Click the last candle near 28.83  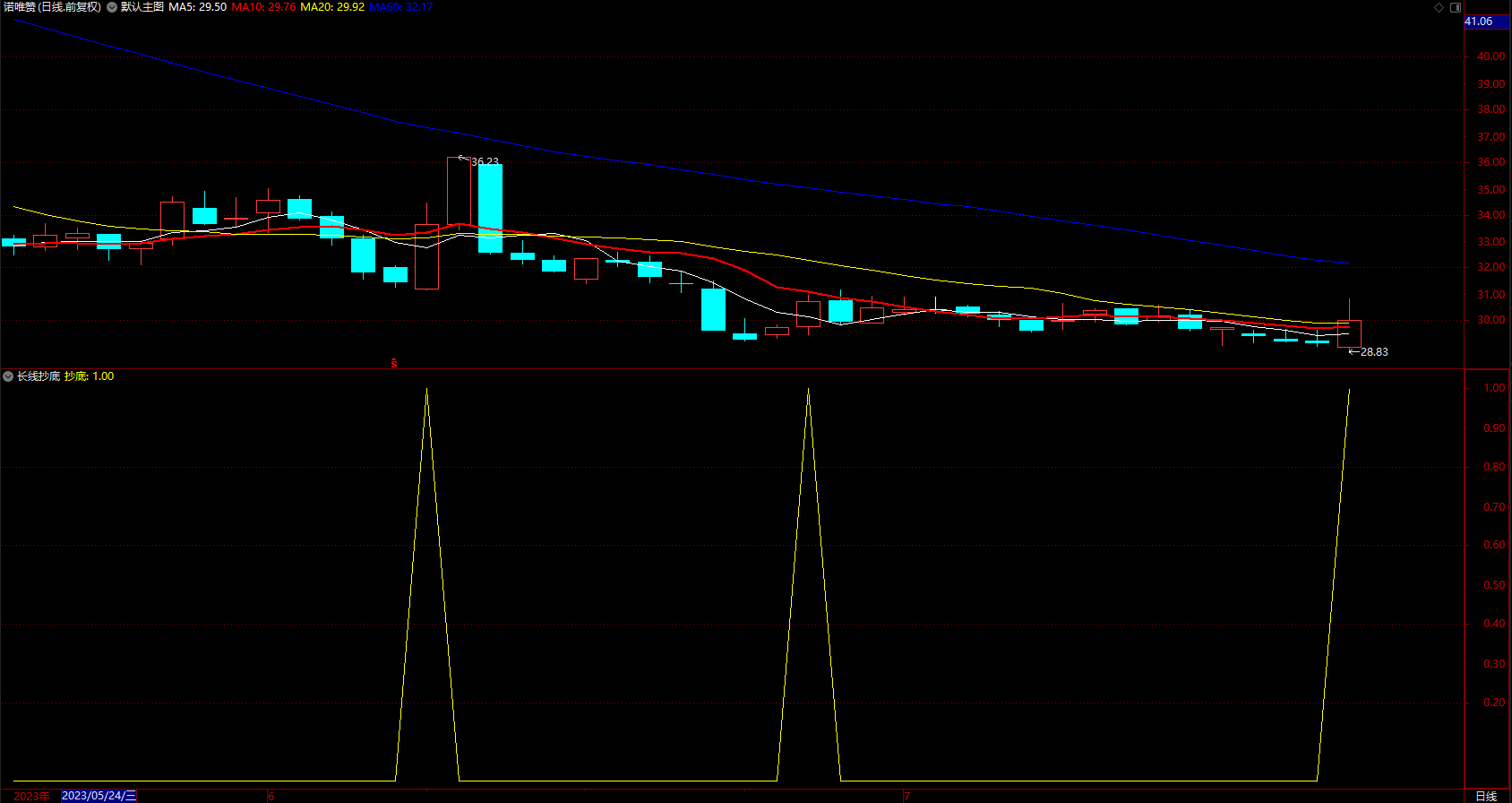pyautogui.click(x=1349, y=333)
